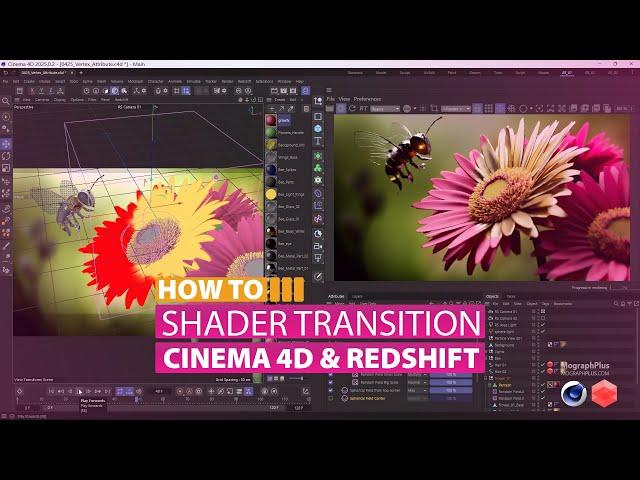Viewport: 640px width, 480px height.
Task: Select the Move tool in left toolbar
Action: tap(6, 144)
